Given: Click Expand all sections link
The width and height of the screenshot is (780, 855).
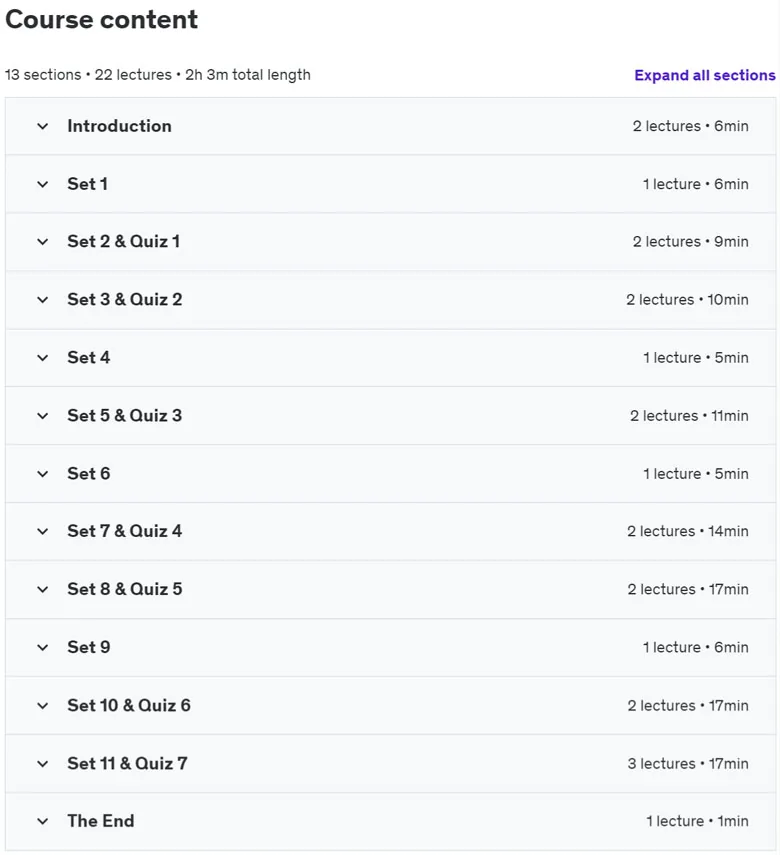Looking at the screenshot, I should [x=705, y=75].
